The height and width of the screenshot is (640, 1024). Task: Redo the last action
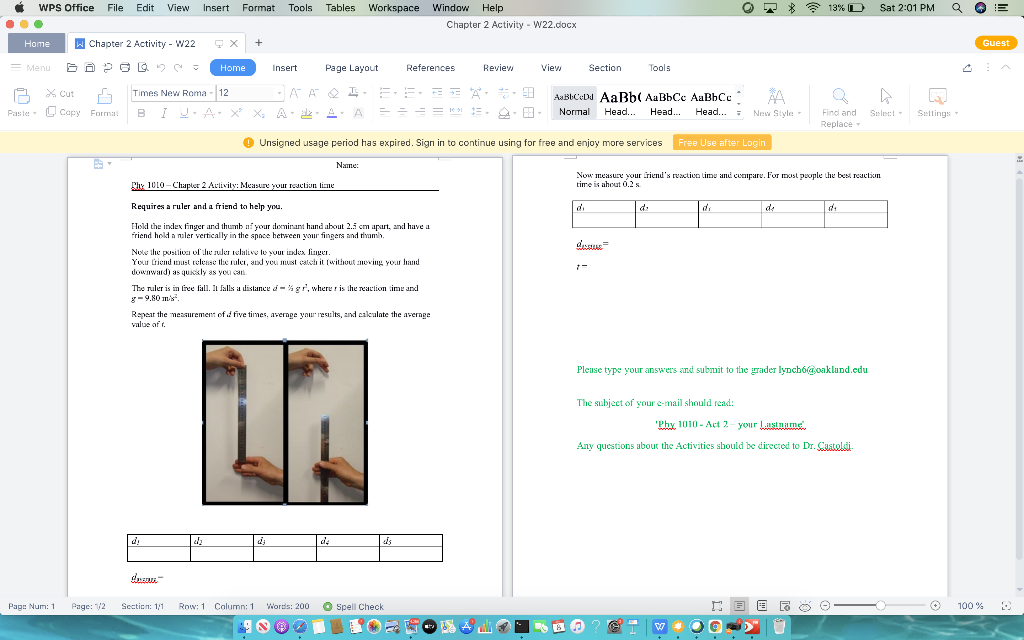coord(178,67)
